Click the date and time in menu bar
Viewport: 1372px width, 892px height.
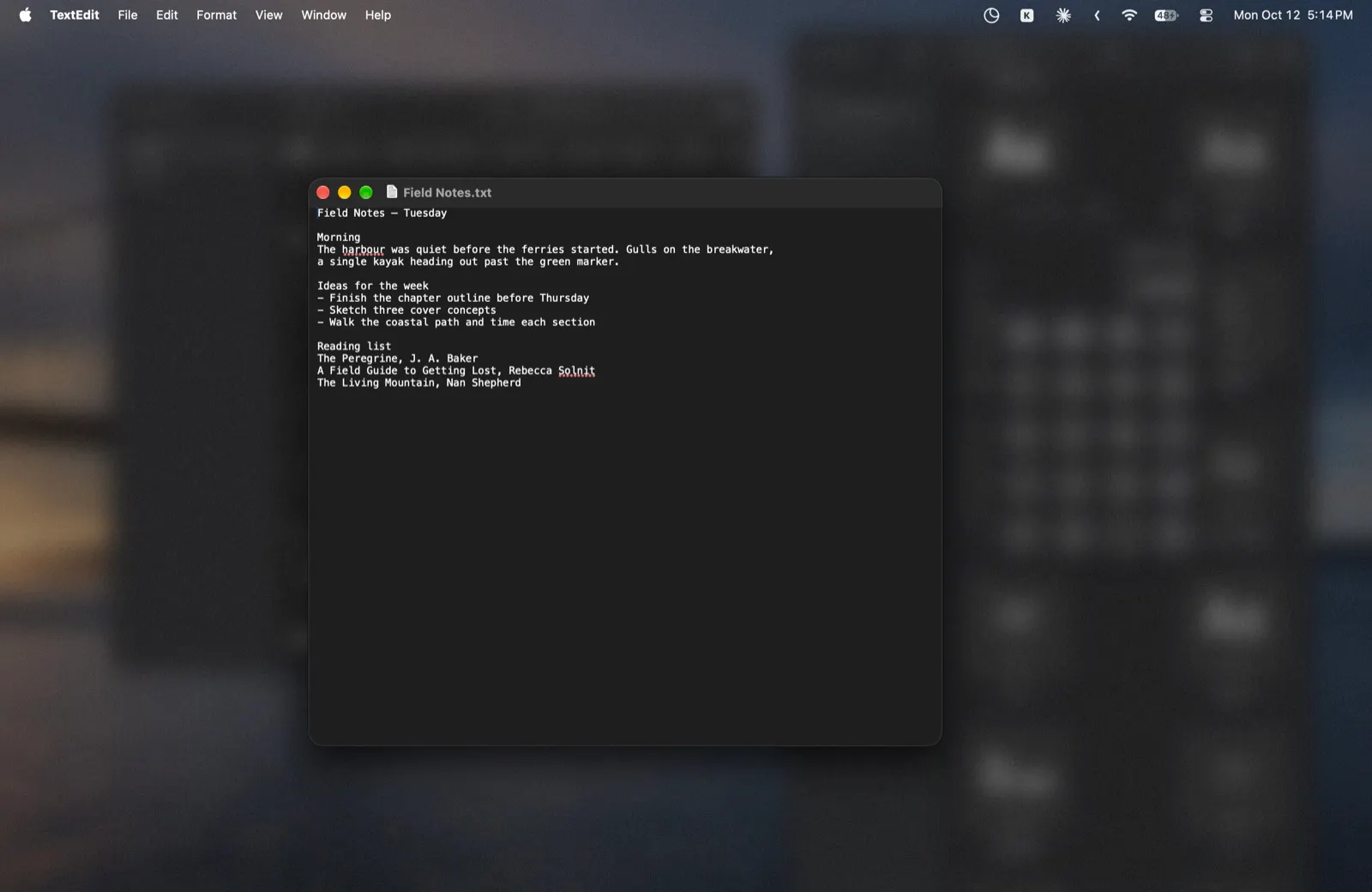tap(1293, 15)
